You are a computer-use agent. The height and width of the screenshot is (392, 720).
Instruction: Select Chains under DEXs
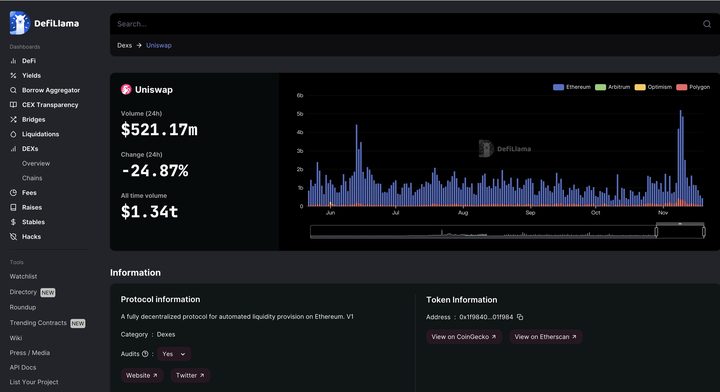(x=32, y=178)
